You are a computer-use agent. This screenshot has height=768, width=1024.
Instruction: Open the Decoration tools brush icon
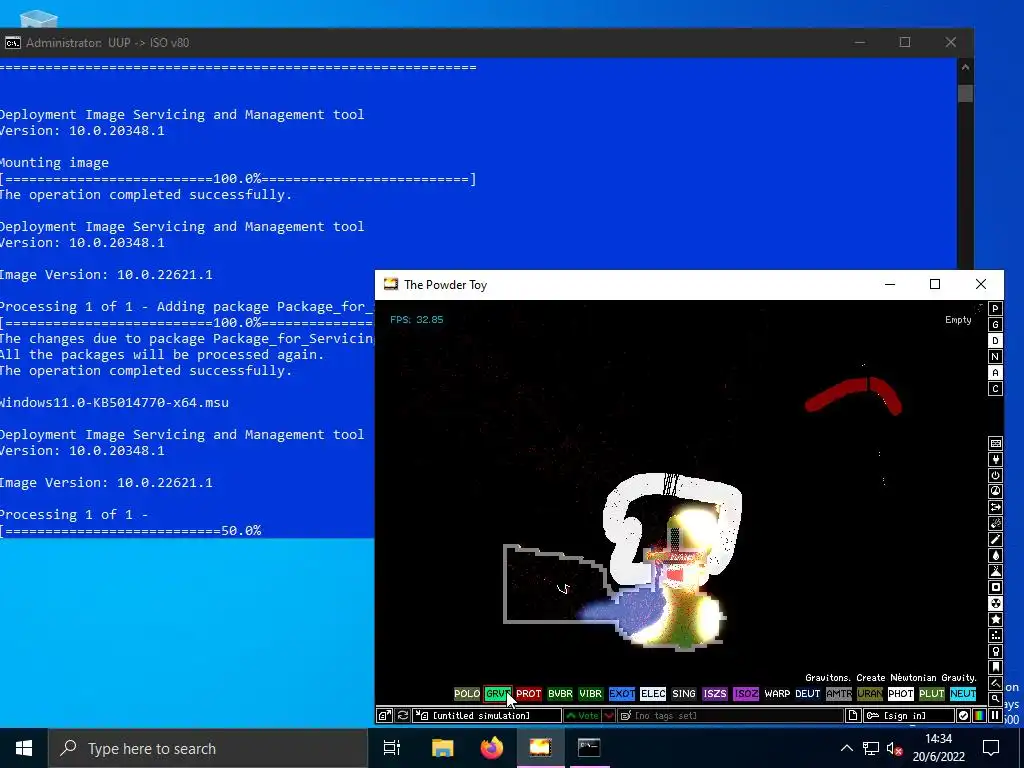(995, 683)
